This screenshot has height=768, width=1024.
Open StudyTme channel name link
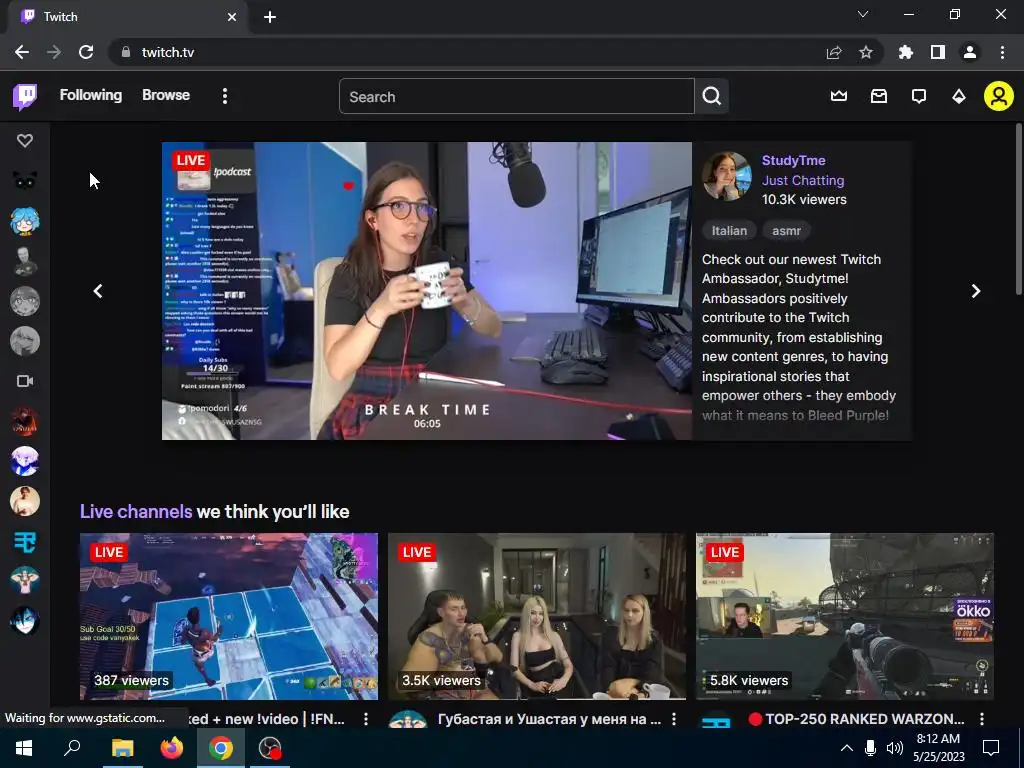click(x=793, y=161)
